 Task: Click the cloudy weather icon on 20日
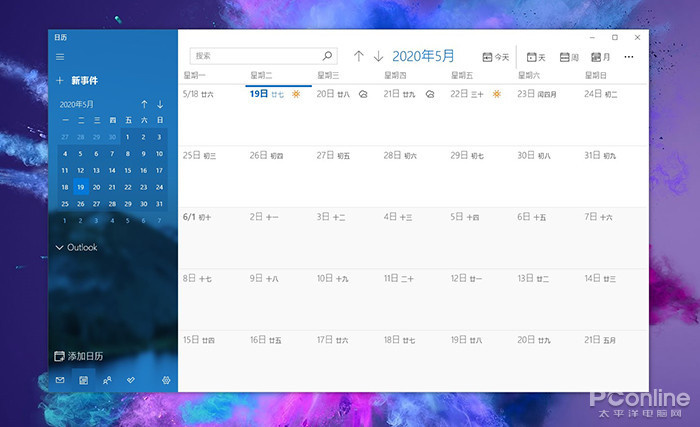point(362,94)
